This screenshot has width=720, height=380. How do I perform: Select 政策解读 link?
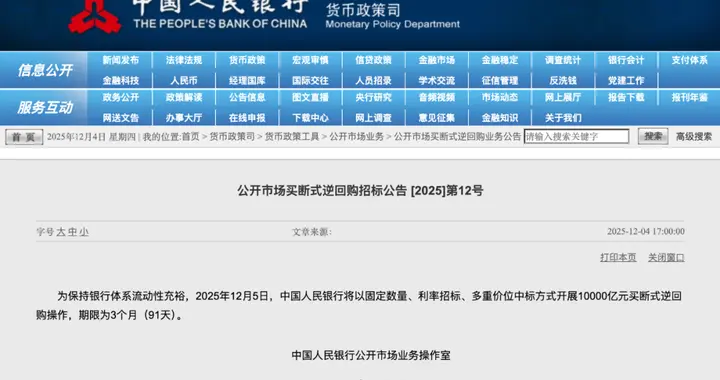184,97
